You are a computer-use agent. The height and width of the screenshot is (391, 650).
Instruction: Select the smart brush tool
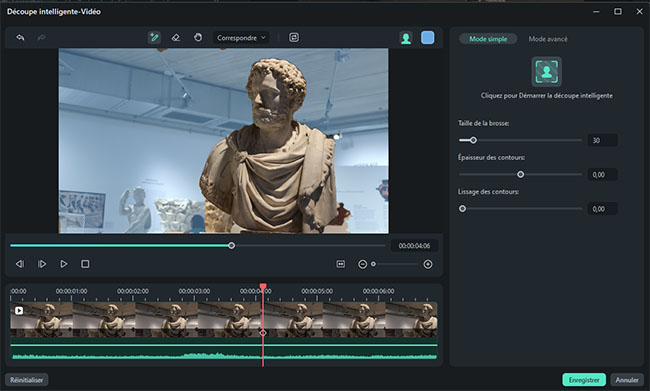click(154, 38)
